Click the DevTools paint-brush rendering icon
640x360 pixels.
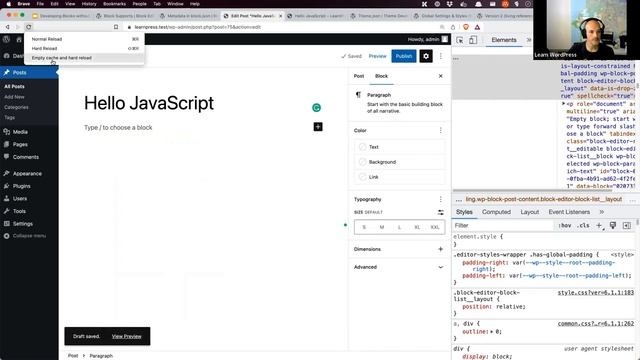tap(613, 225)
